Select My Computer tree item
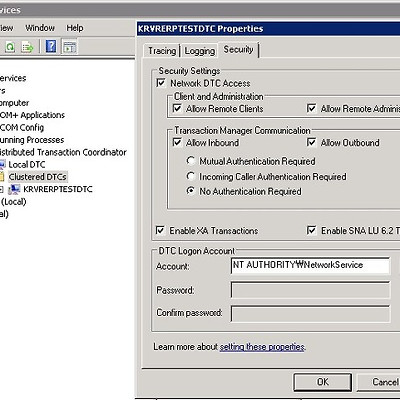400x400 pixels. [15, 103]
